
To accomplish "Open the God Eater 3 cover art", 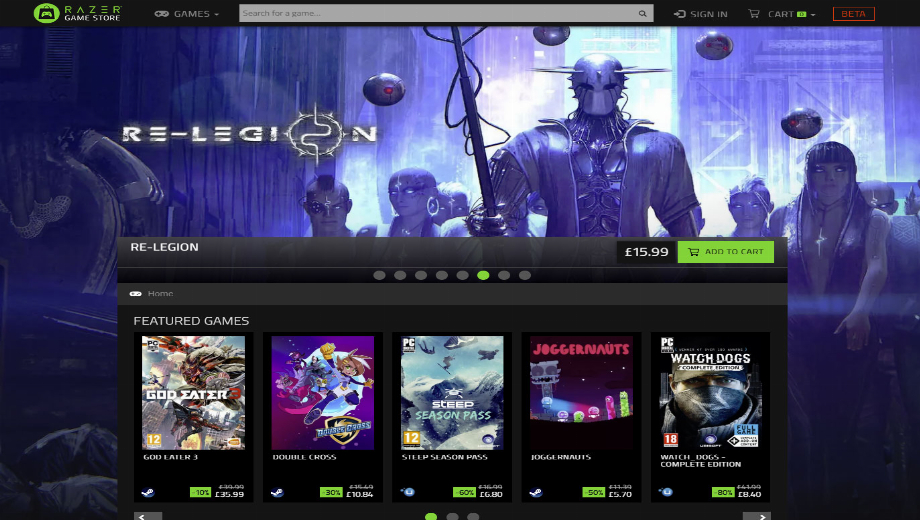I will pos(194,393).
